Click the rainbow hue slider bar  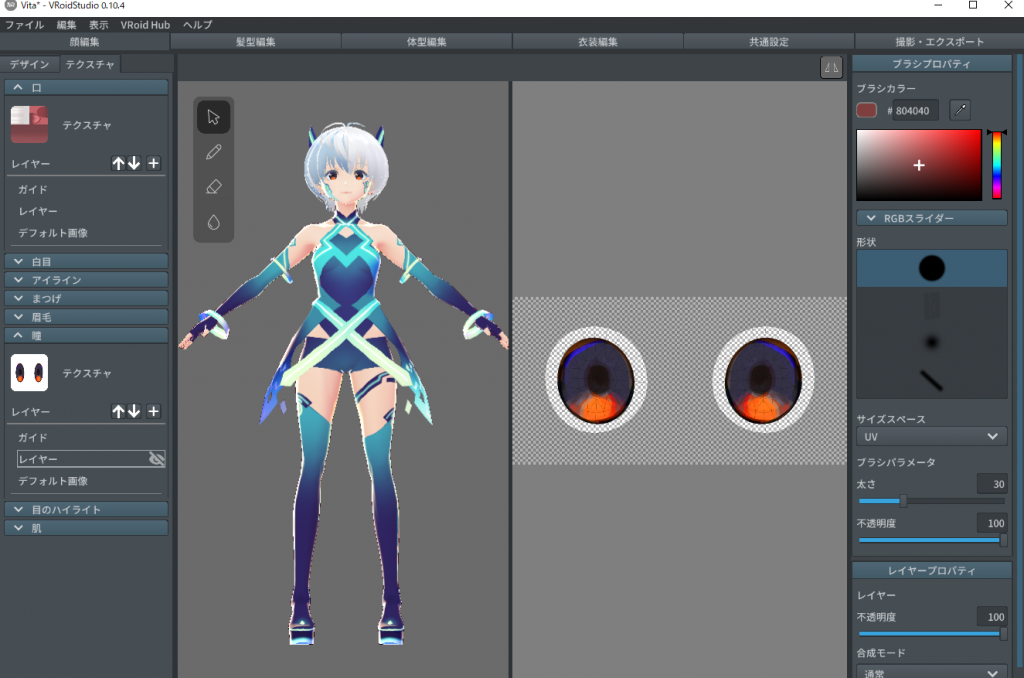(x=997, y=165)
